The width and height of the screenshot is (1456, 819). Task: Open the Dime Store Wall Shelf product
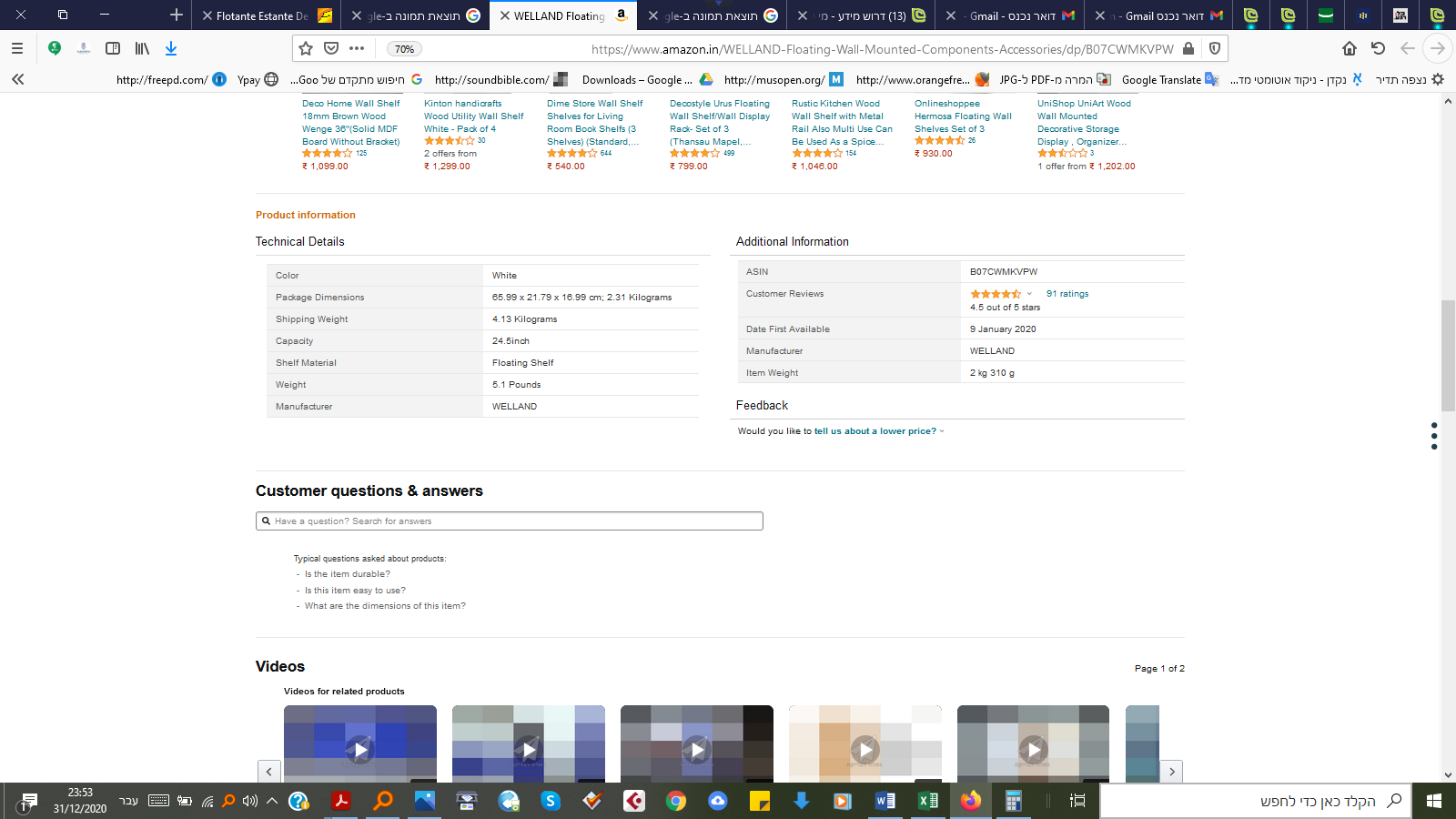tap(595, 123)
